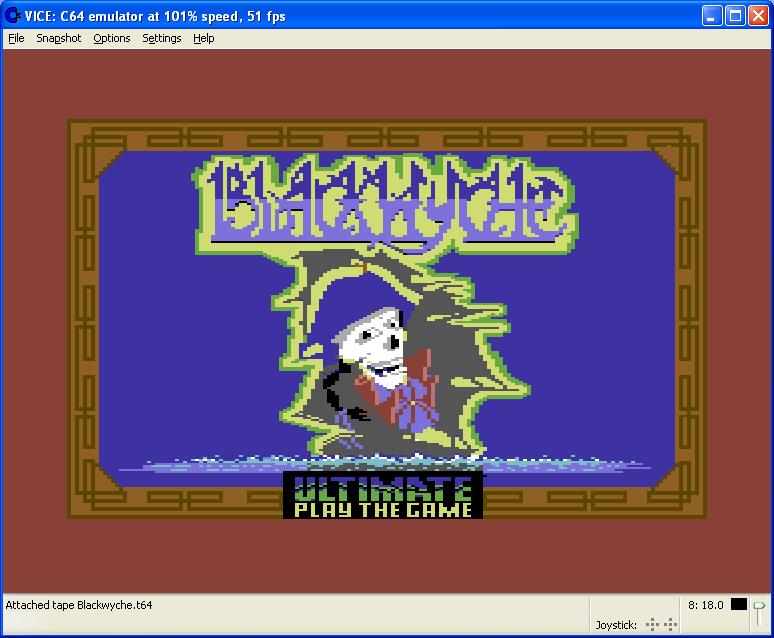The height and width of the screenshot is (638, 774).
Task: Open the Snapshot menu
Action: point(58,38)
